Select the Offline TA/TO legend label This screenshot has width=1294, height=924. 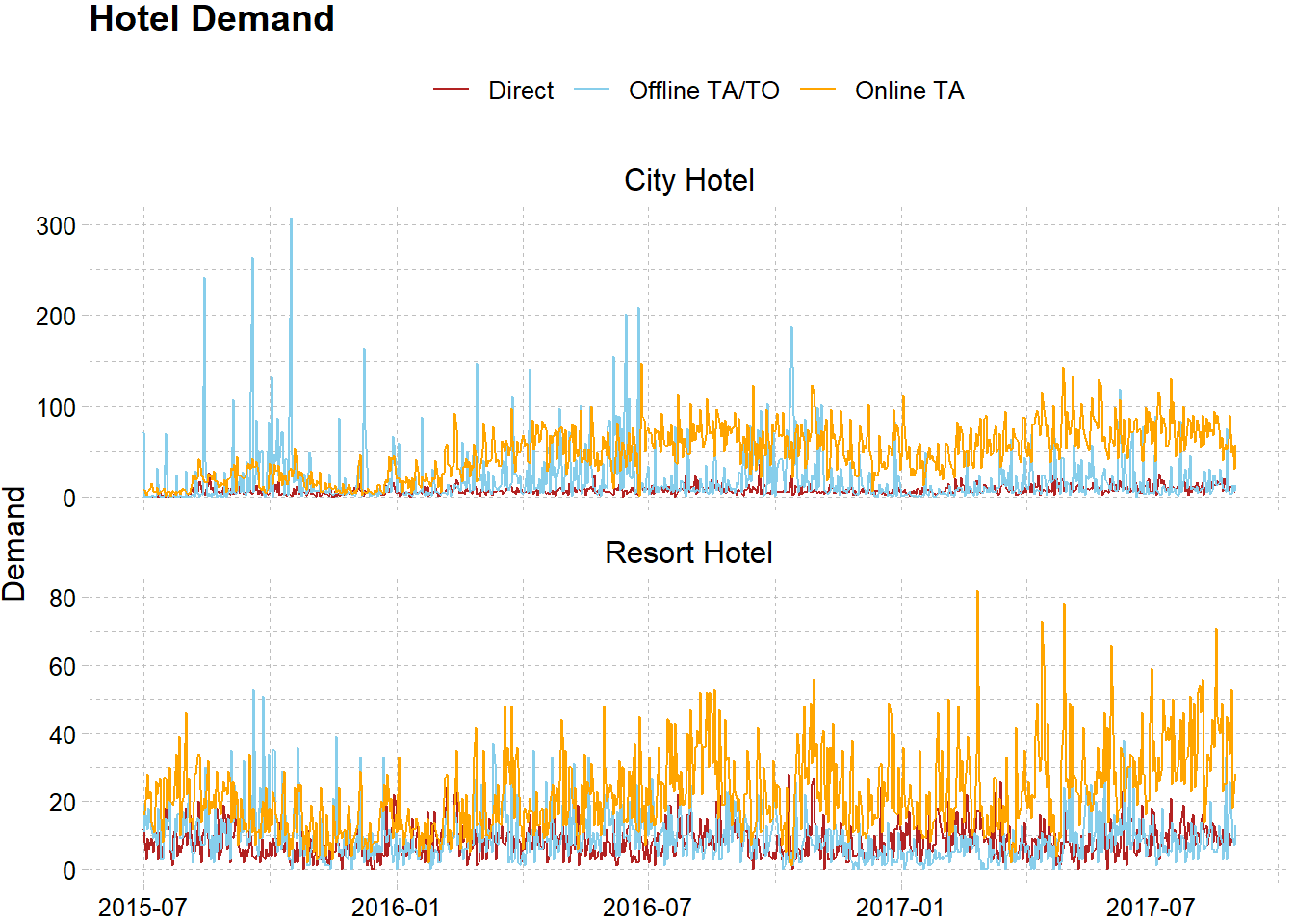704,90
